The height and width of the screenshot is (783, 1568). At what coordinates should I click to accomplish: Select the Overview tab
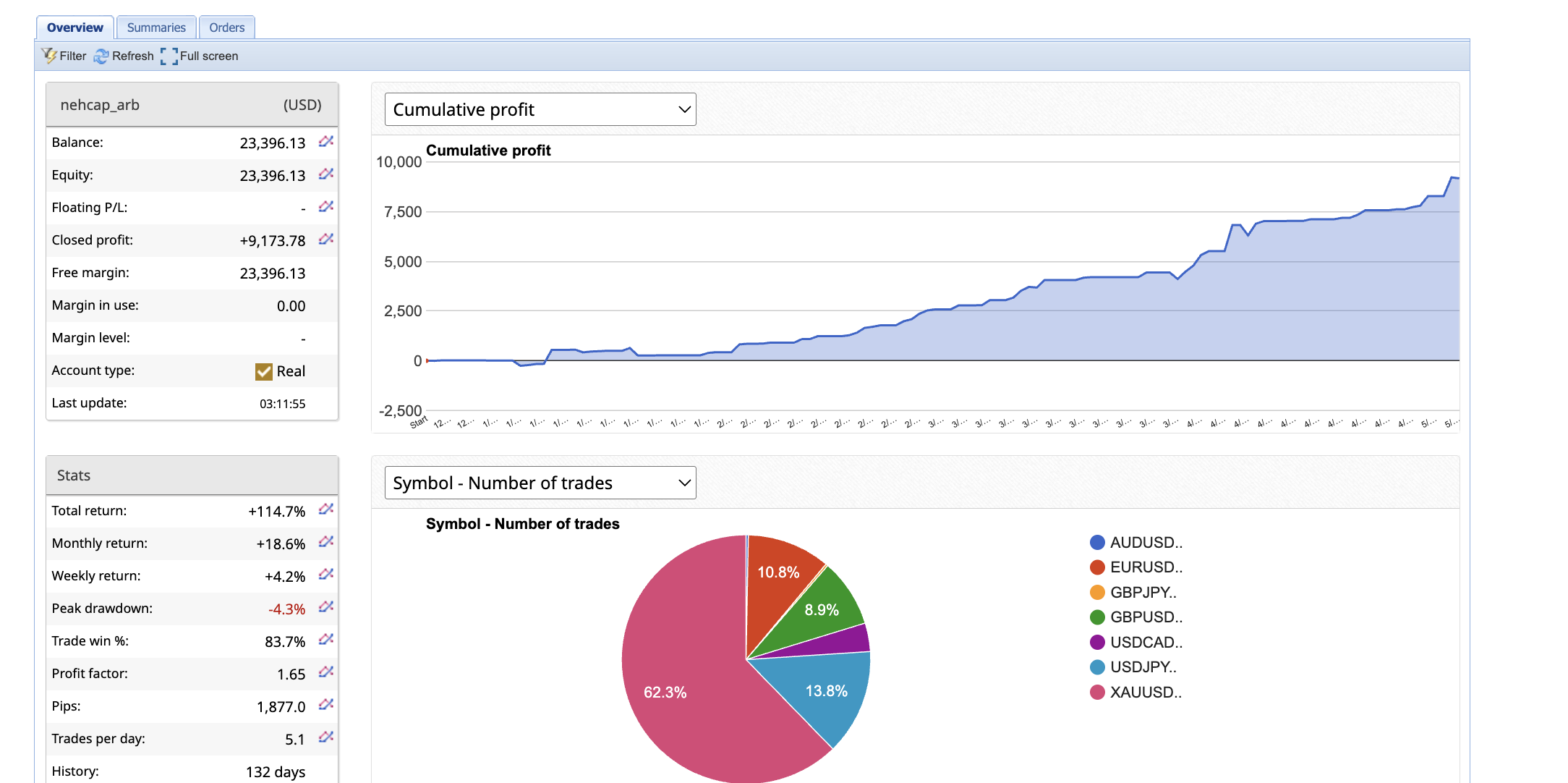click(74, 27)
